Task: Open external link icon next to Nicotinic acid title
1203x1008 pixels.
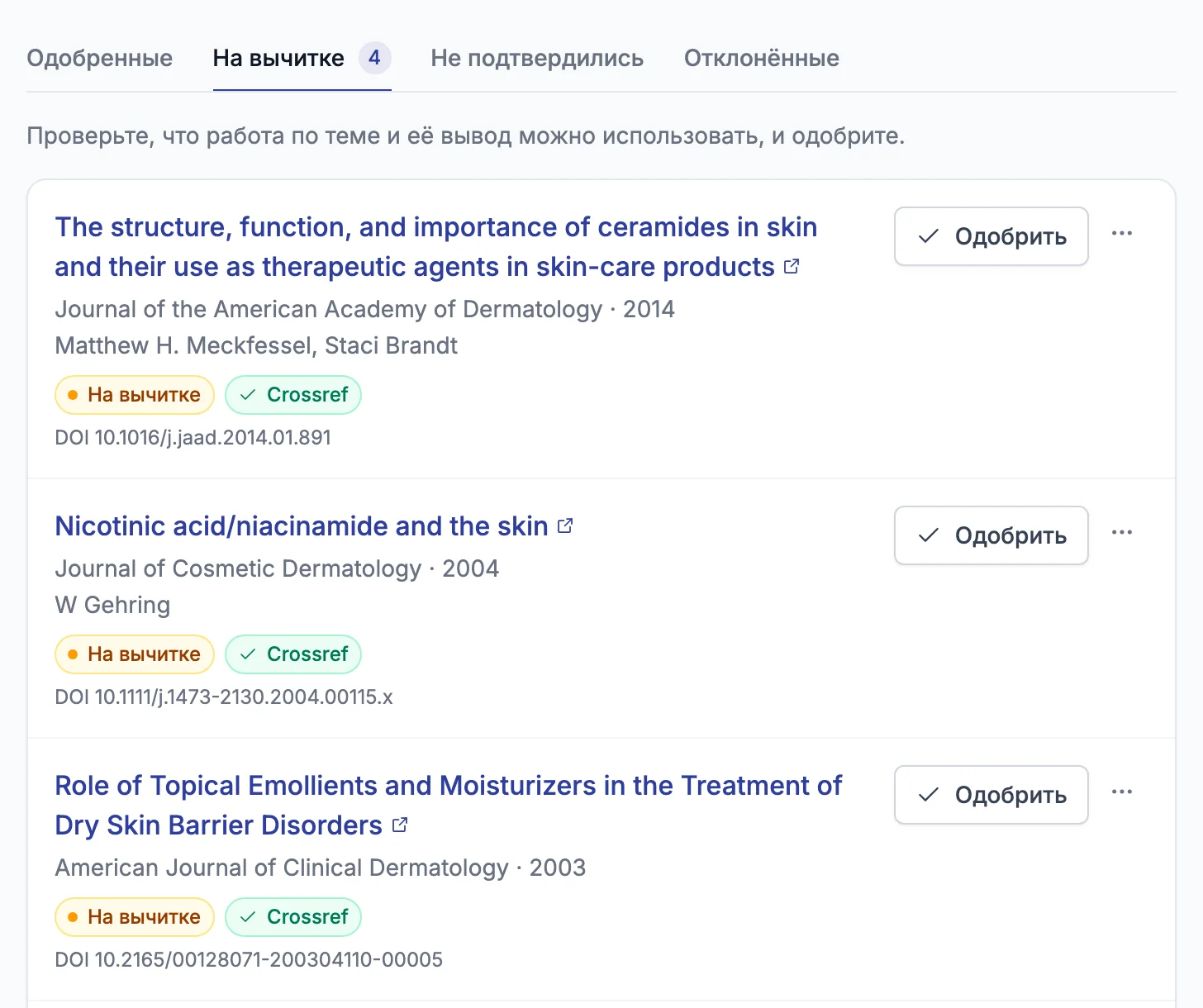Action: (565, 525)
